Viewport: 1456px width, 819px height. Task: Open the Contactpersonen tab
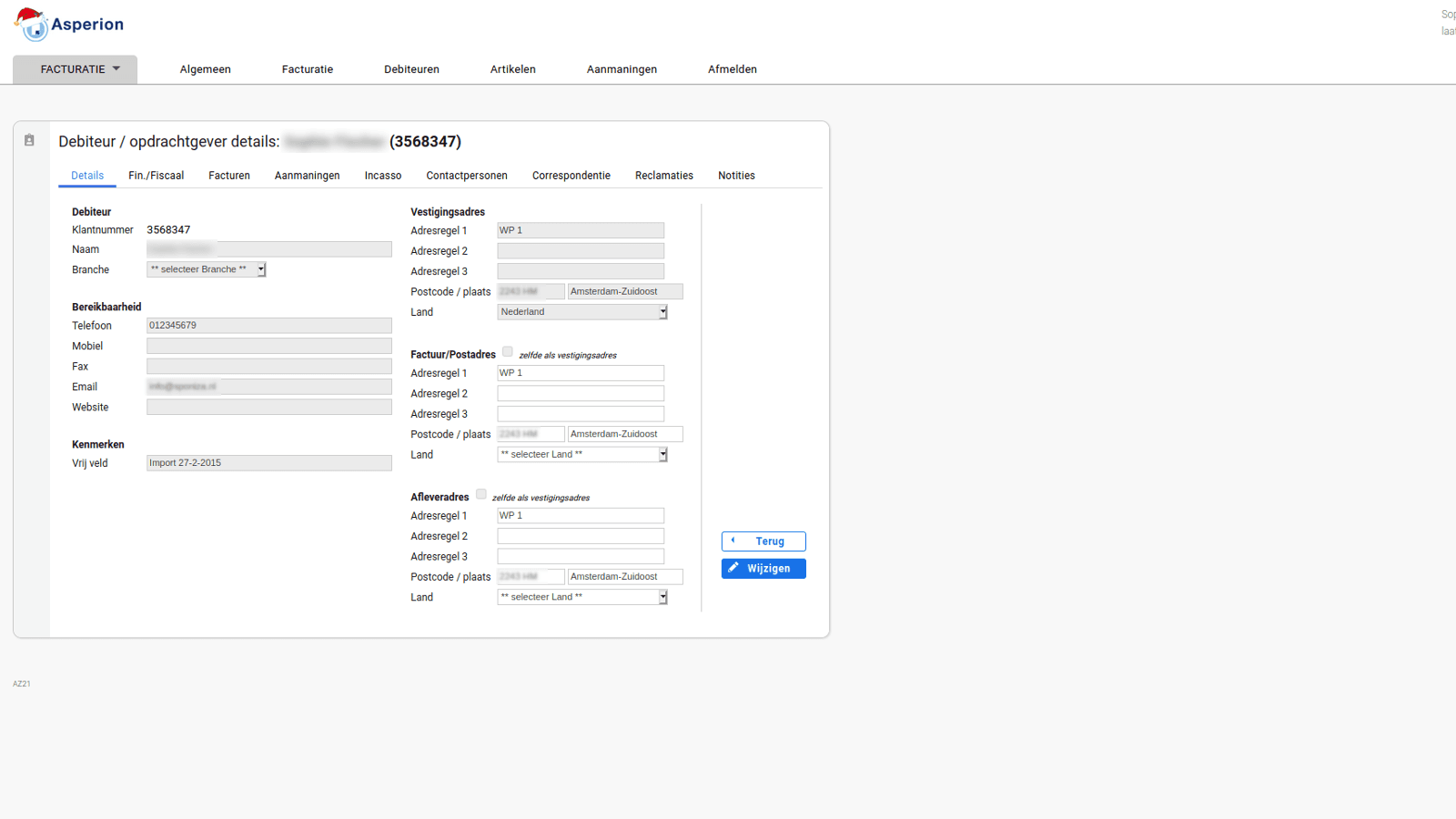tap(467, 176)
